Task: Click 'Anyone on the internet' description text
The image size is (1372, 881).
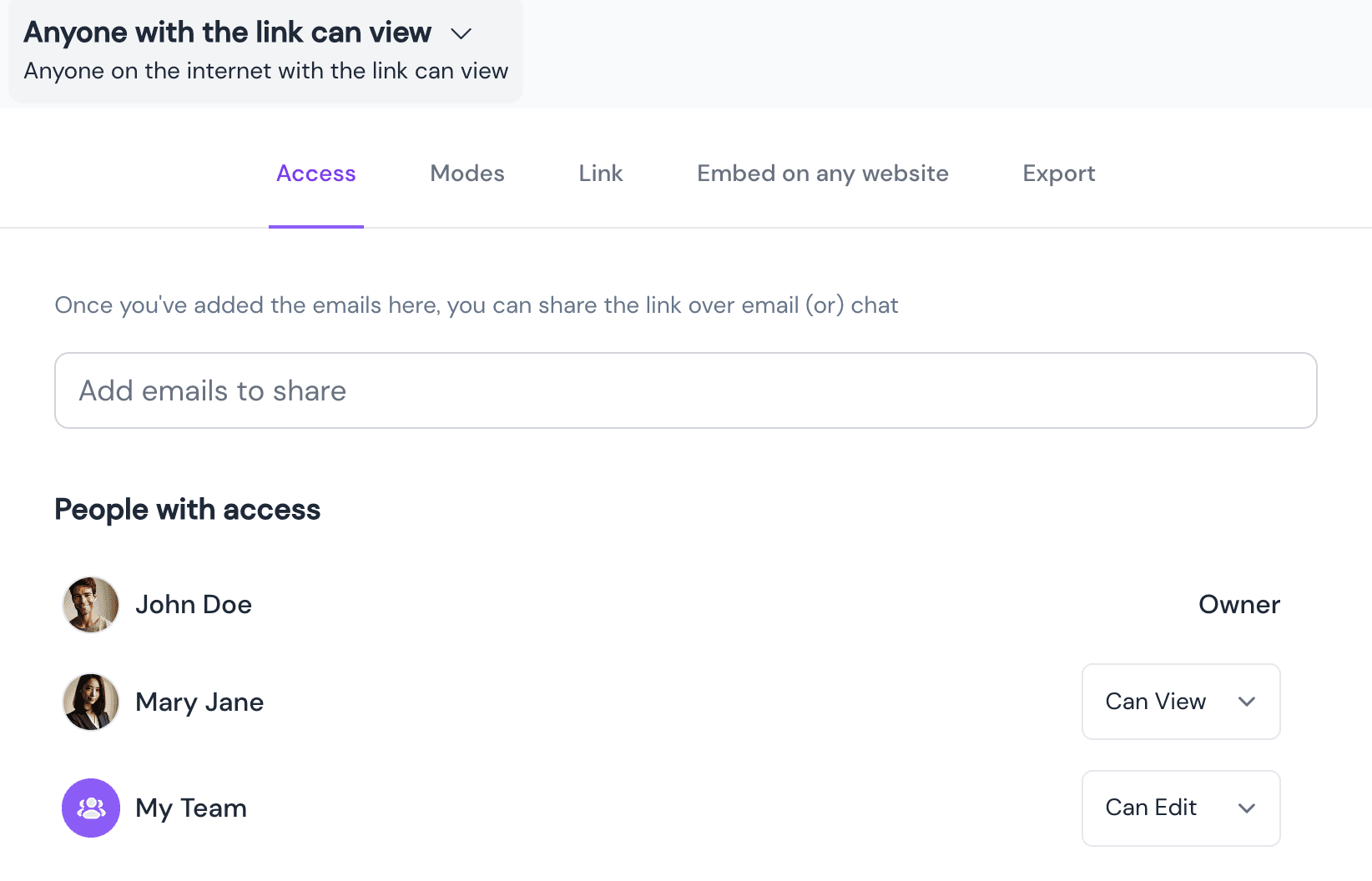Action: [x=265, y=71]
